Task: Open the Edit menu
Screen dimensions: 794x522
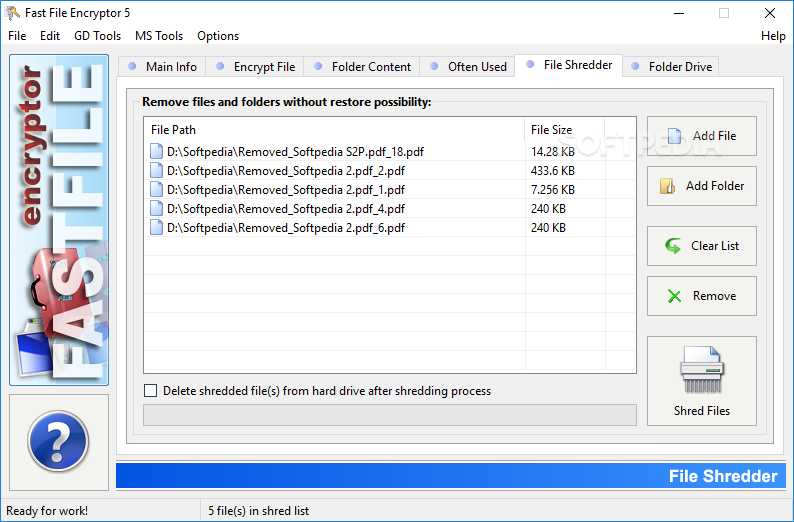Action: pyautogui.click(x=50, y=36)
